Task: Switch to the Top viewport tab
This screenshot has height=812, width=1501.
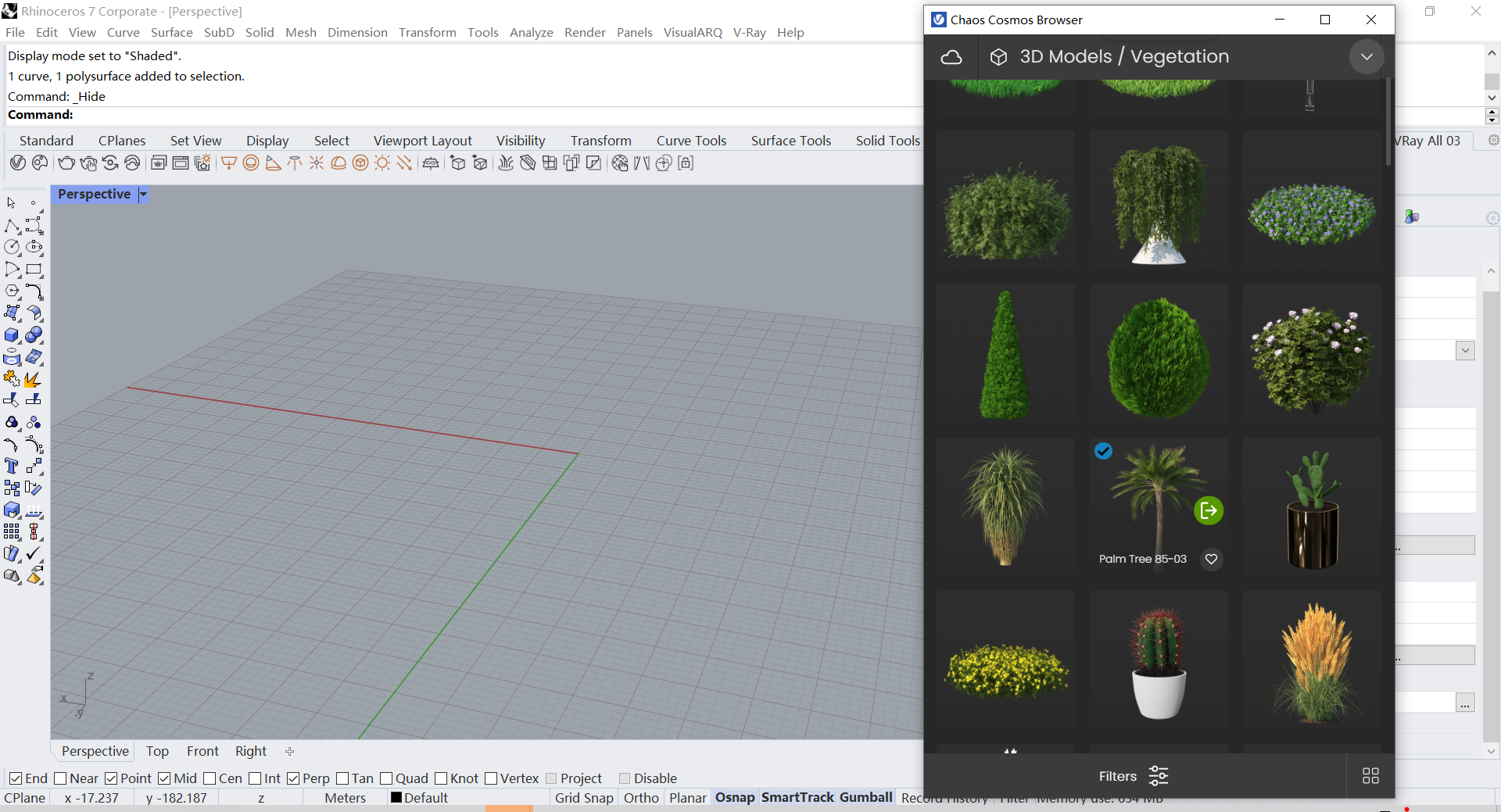Action: point(157,751)
